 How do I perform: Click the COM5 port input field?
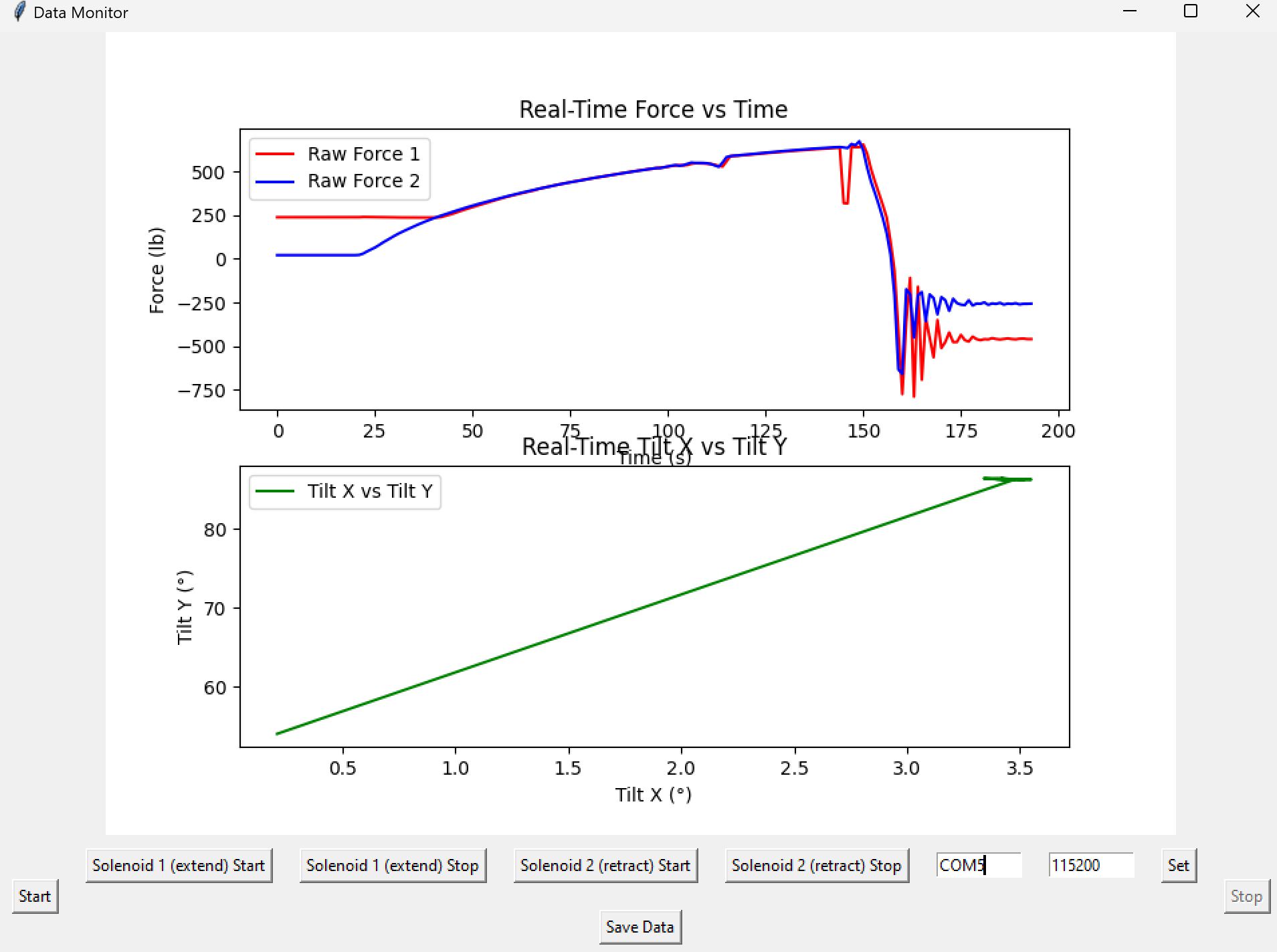click(x=979, y=865)
